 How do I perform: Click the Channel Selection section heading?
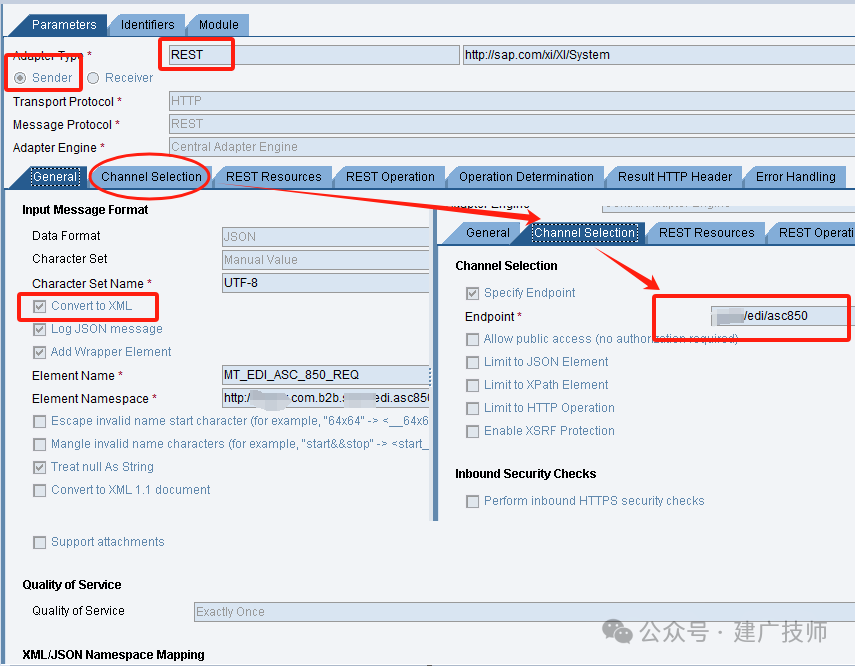point(506,266)
